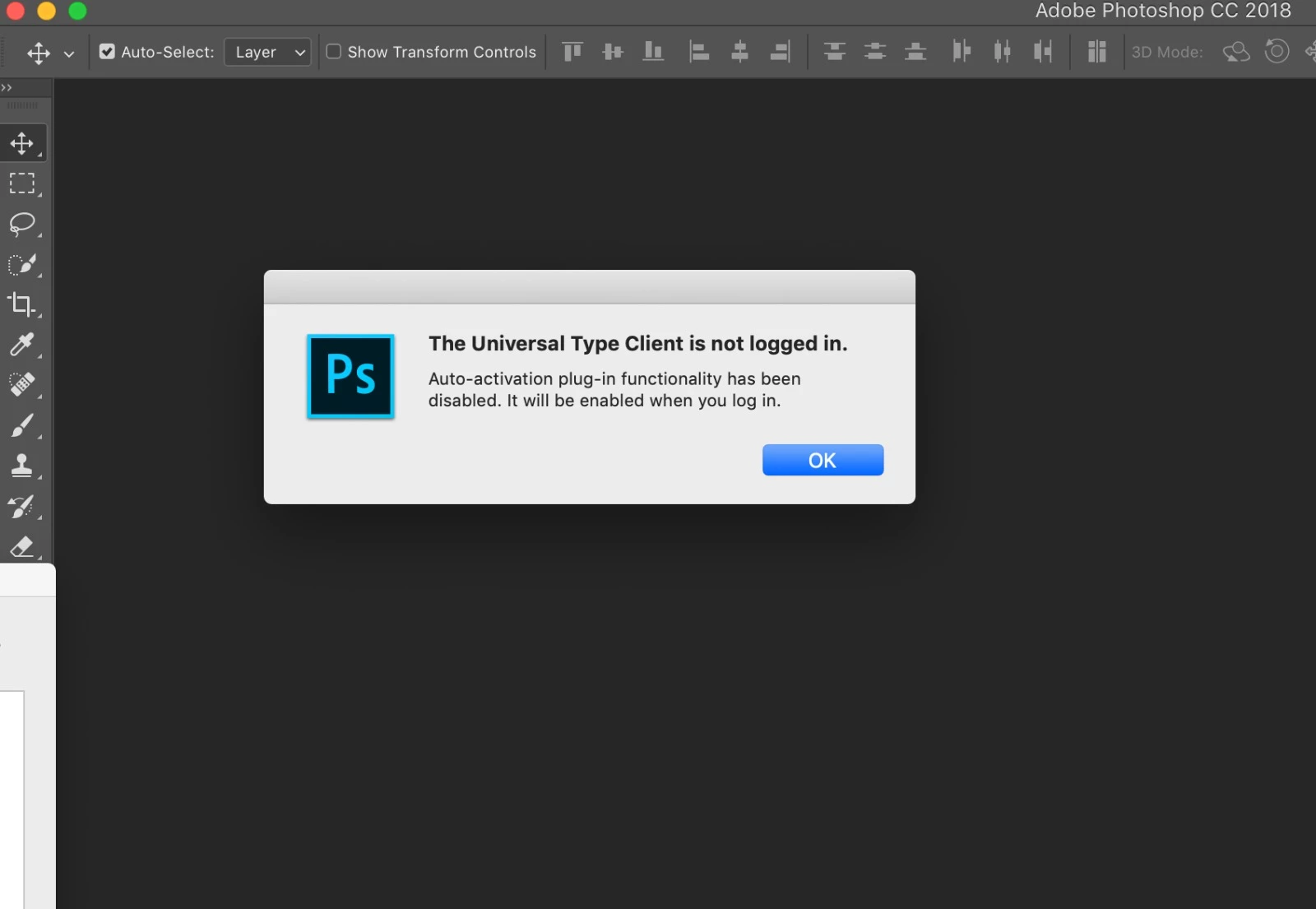Click Align top edges icon
Image resolution: width=1316 pixels, height=909 pixels.
point(572,52)
